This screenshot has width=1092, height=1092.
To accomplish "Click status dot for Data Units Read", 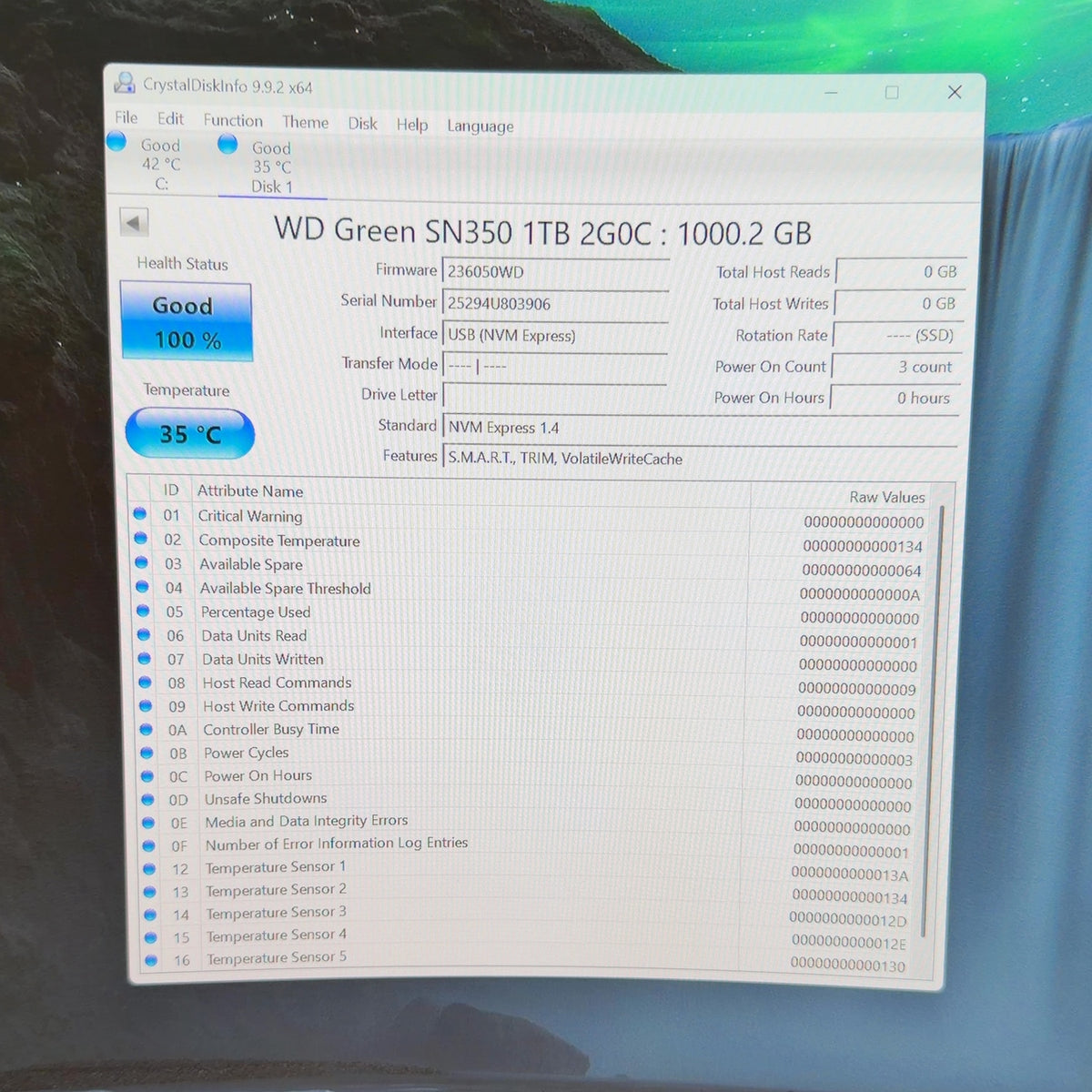I will click(x=144, y=634).
